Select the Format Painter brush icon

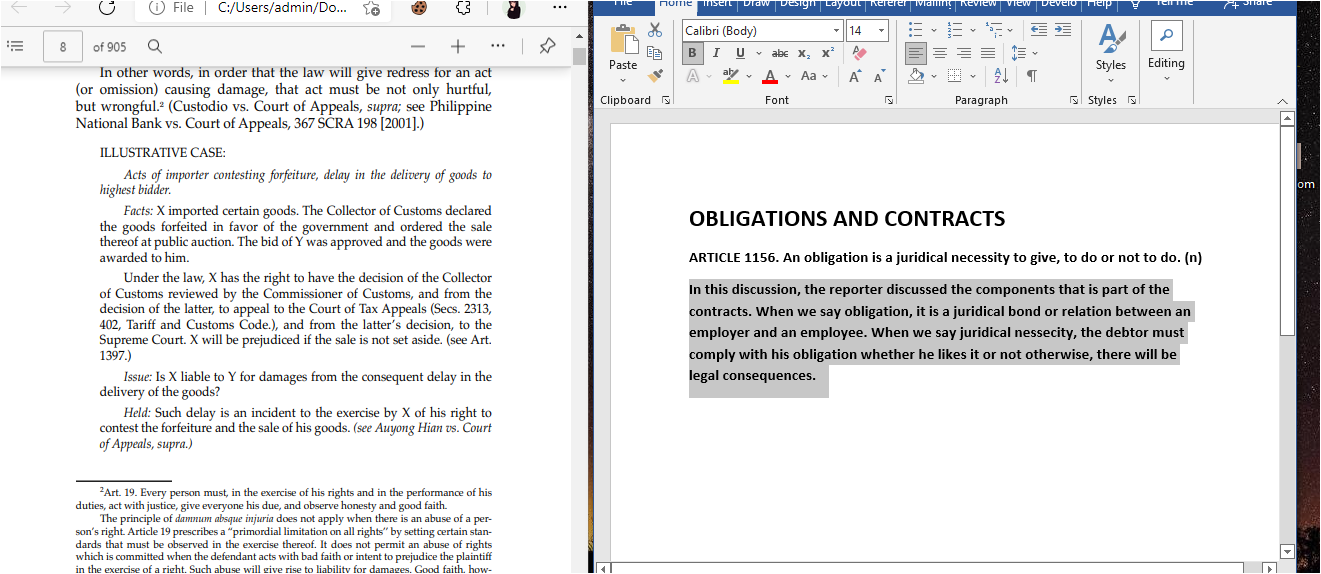[655, 75]
